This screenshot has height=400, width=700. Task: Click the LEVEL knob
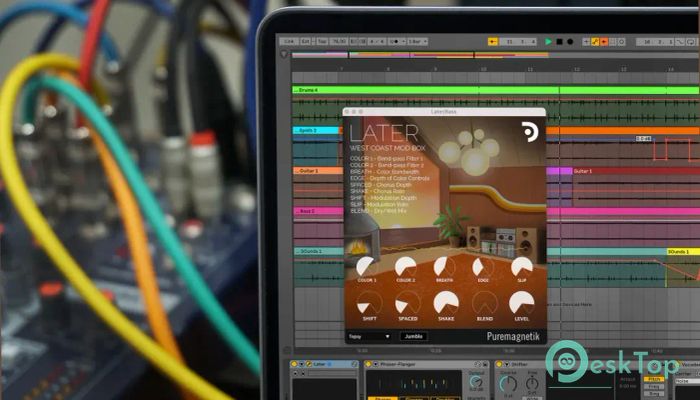pos(521,304)
